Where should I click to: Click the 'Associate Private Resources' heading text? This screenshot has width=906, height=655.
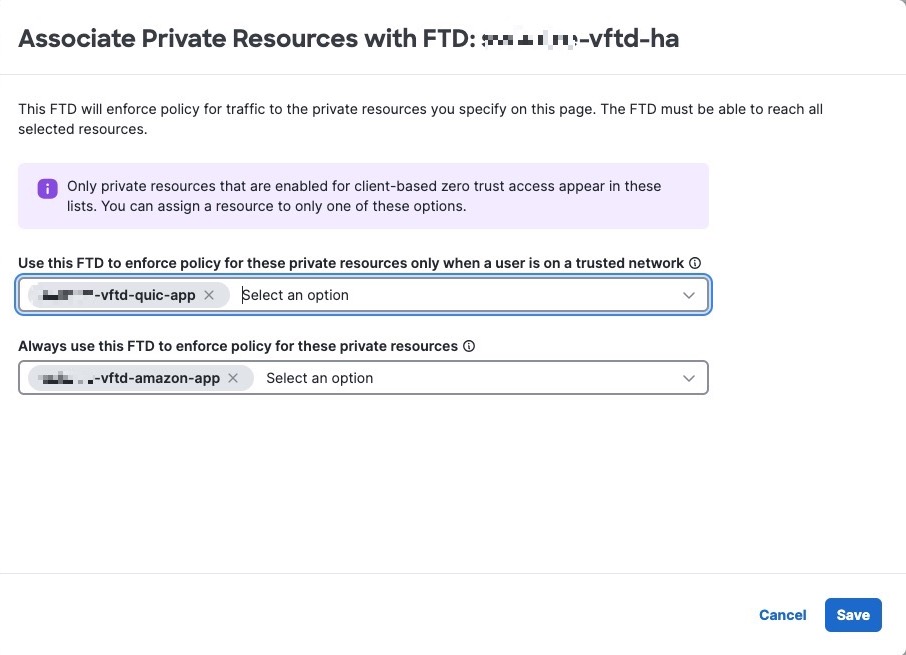[188, 39]
